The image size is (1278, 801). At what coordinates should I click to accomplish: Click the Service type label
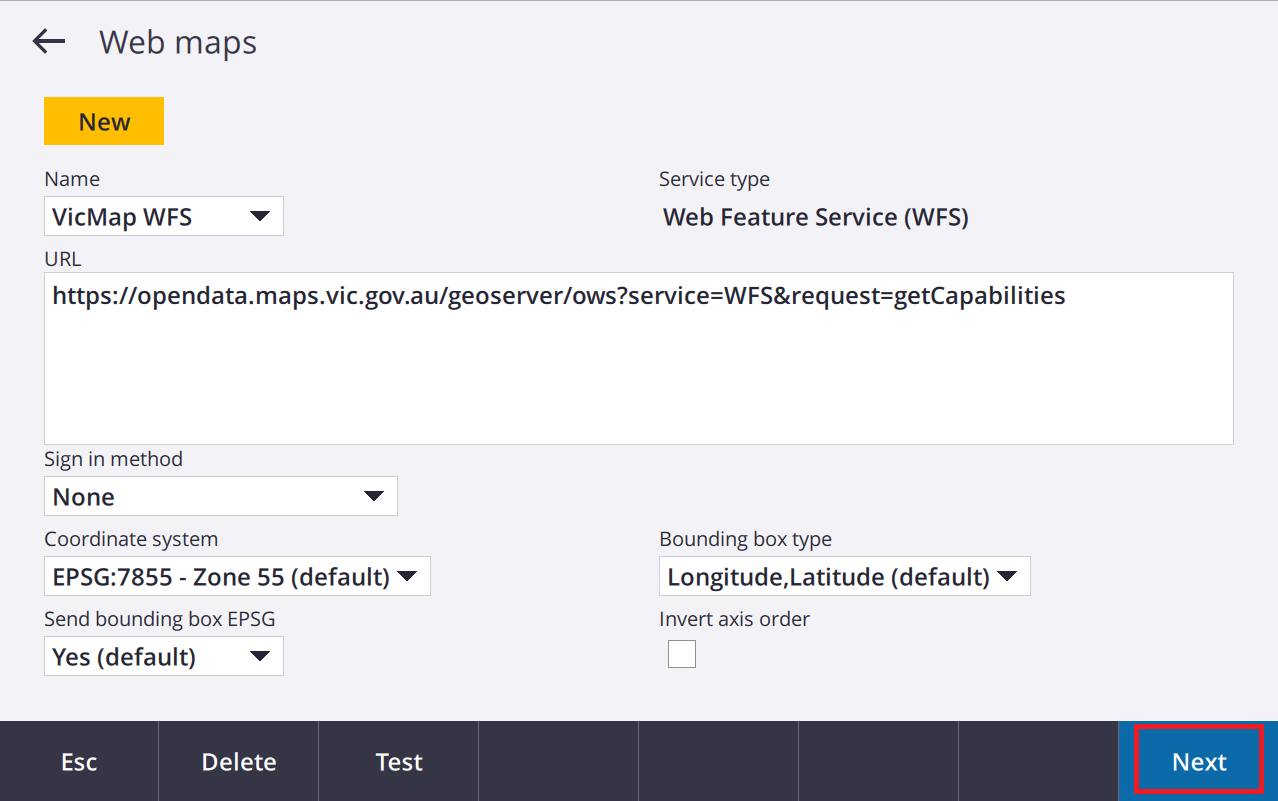tap(714, 179)
